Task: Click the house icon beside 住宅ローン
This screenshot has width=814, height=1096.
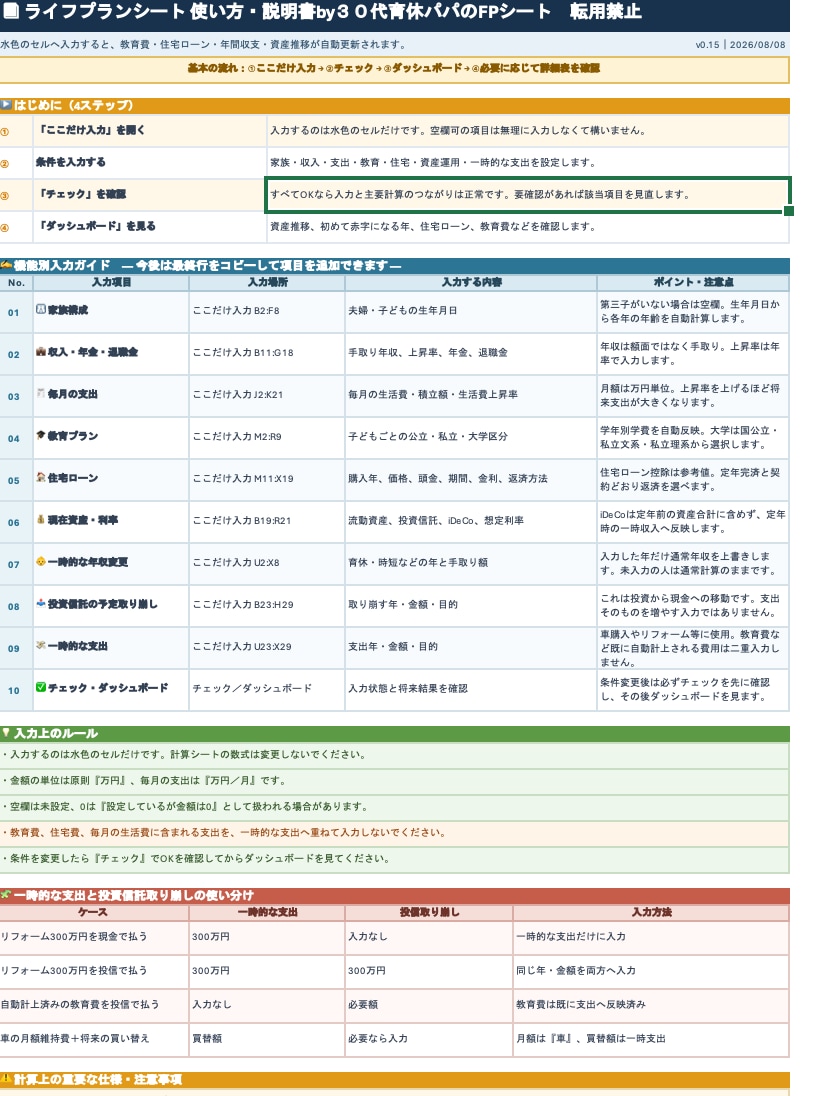Action: 41,477
